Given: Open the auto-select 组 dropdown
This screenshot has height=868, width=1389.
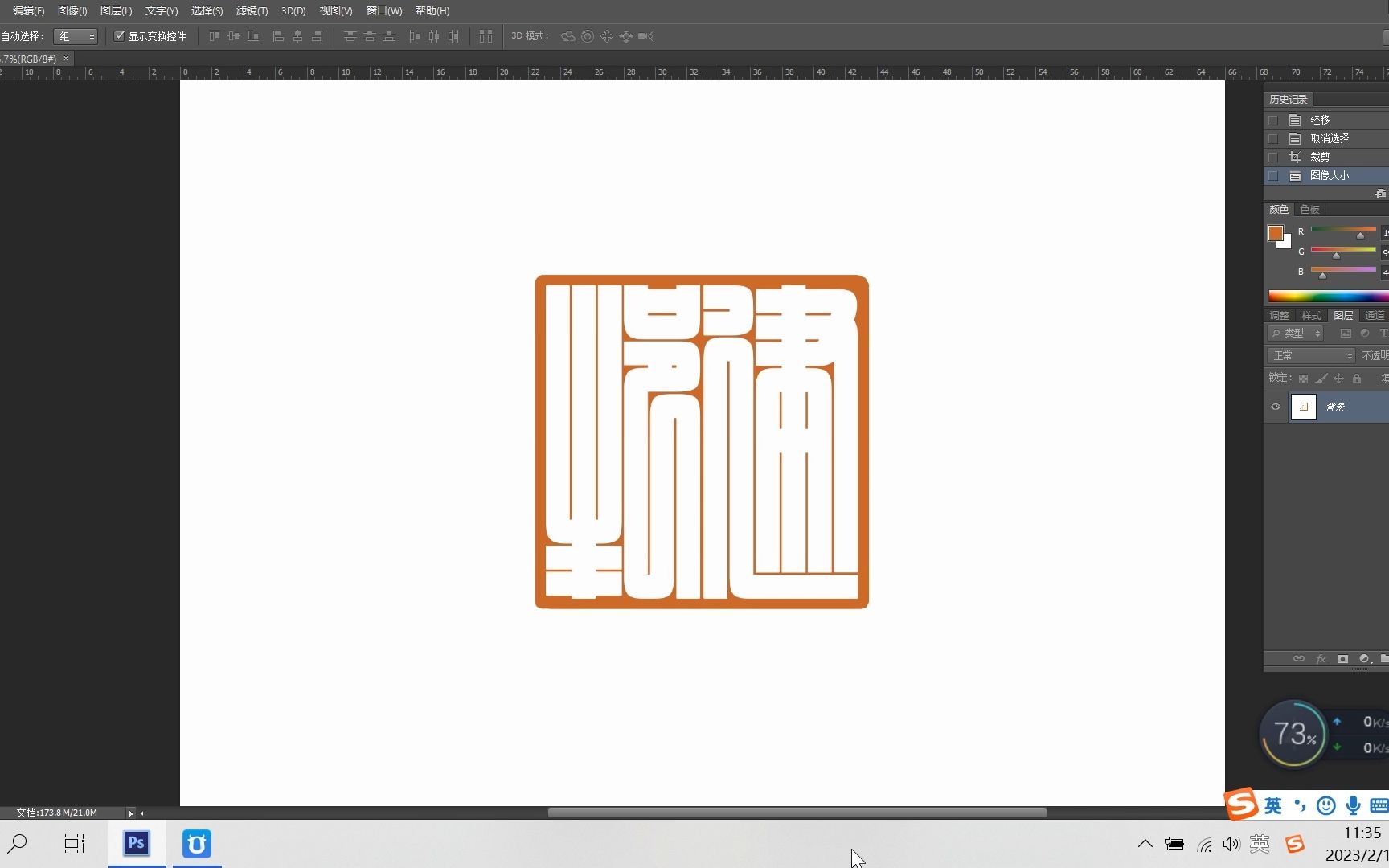Looking at the screenshot, I should click(76, 36).
